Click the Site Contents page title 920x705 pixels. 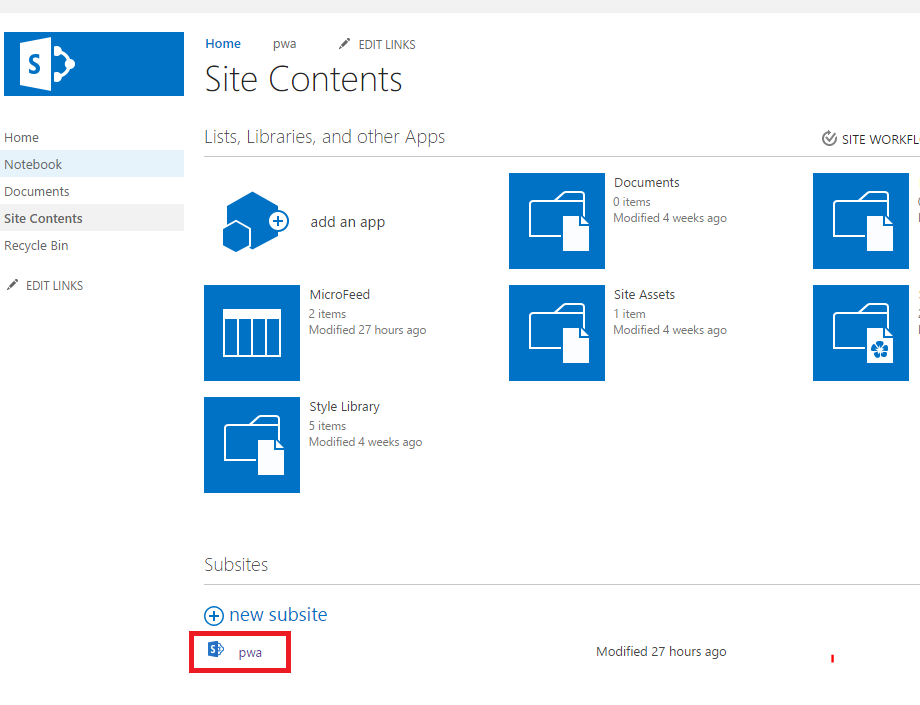click(x=303, y=79)
